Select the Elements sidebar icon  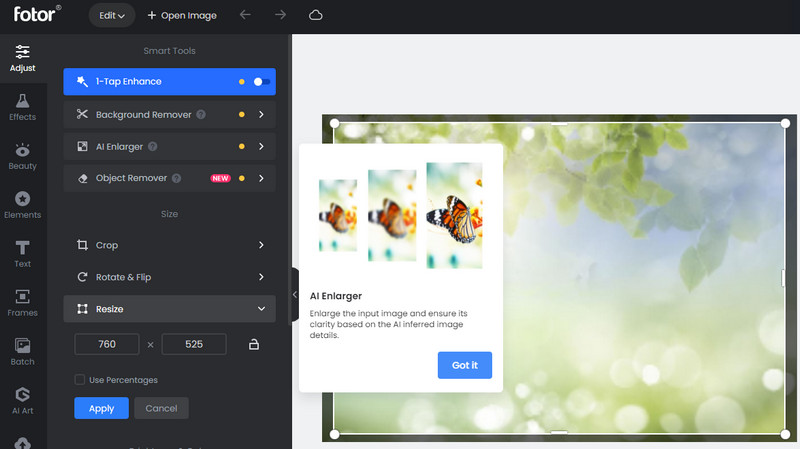22,205
